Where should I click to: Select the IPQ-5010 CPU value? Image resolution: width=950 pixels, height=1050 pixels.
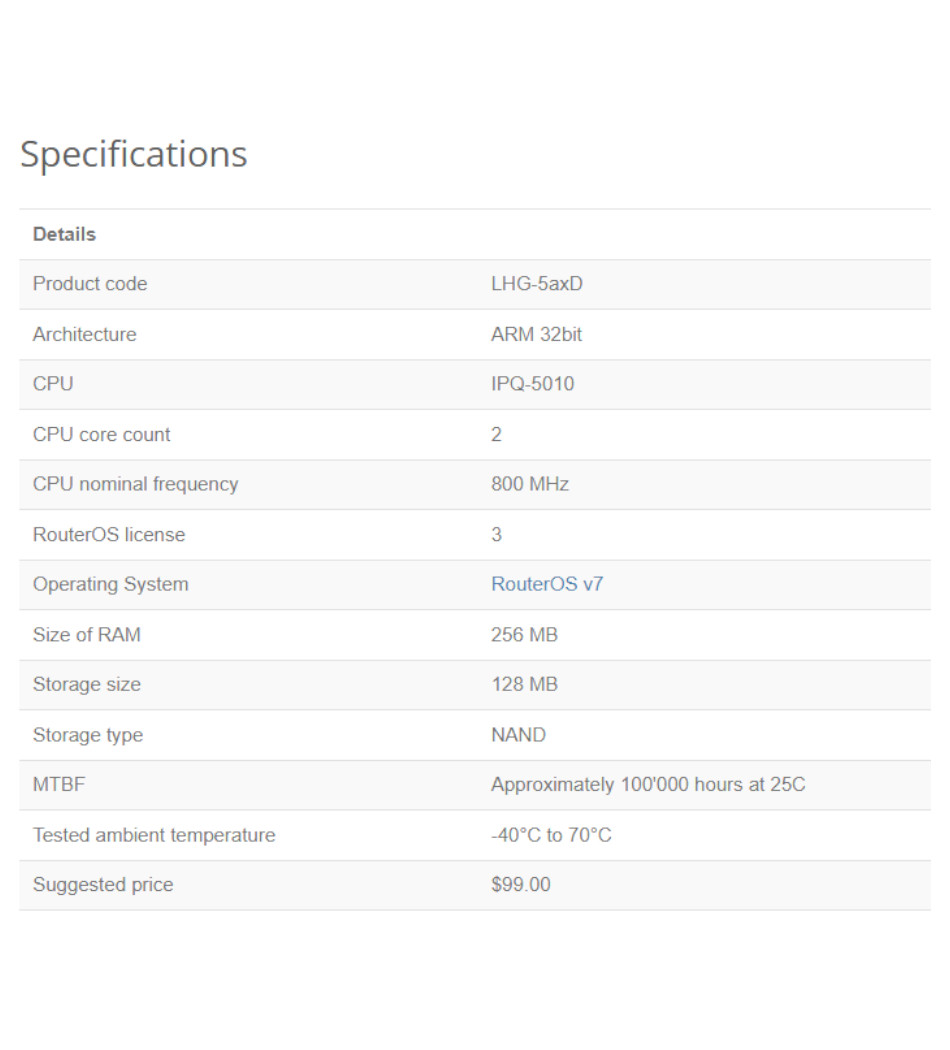532,384
